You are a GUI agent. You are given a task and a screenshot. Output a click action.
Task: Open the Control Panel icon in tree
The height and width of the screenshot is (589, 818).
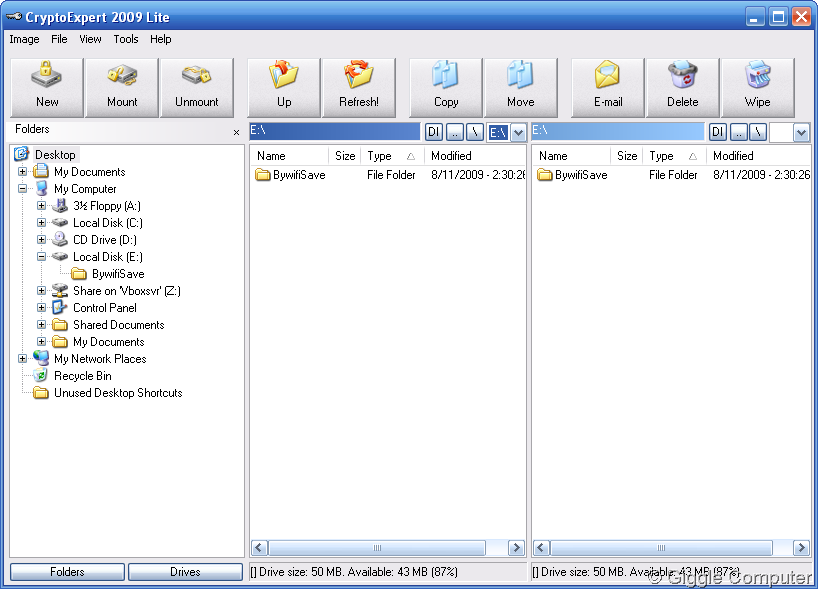pyautogui.click(x=60, y=307)
